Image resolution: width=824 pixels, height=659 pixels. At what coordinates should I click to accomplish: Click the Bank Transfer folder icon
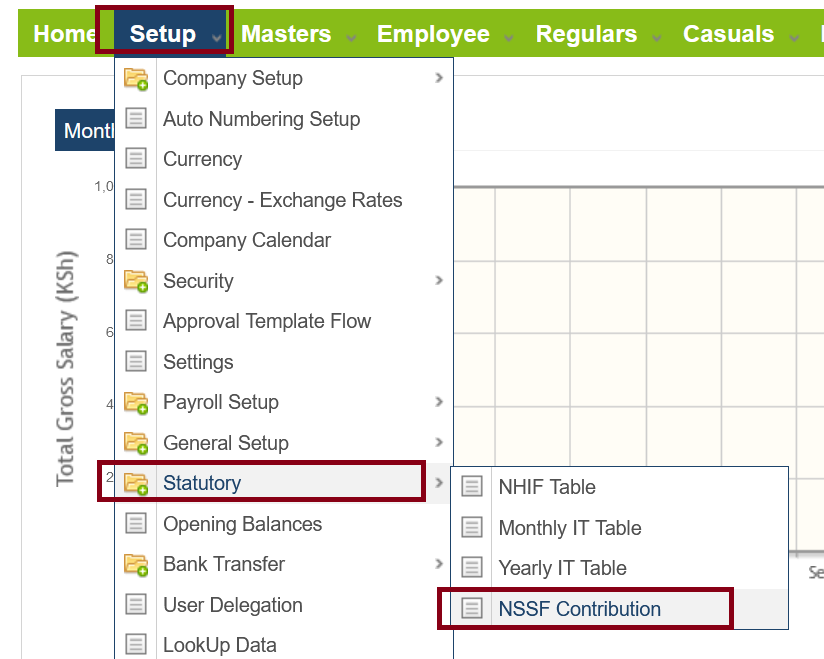tap(136, 564)
